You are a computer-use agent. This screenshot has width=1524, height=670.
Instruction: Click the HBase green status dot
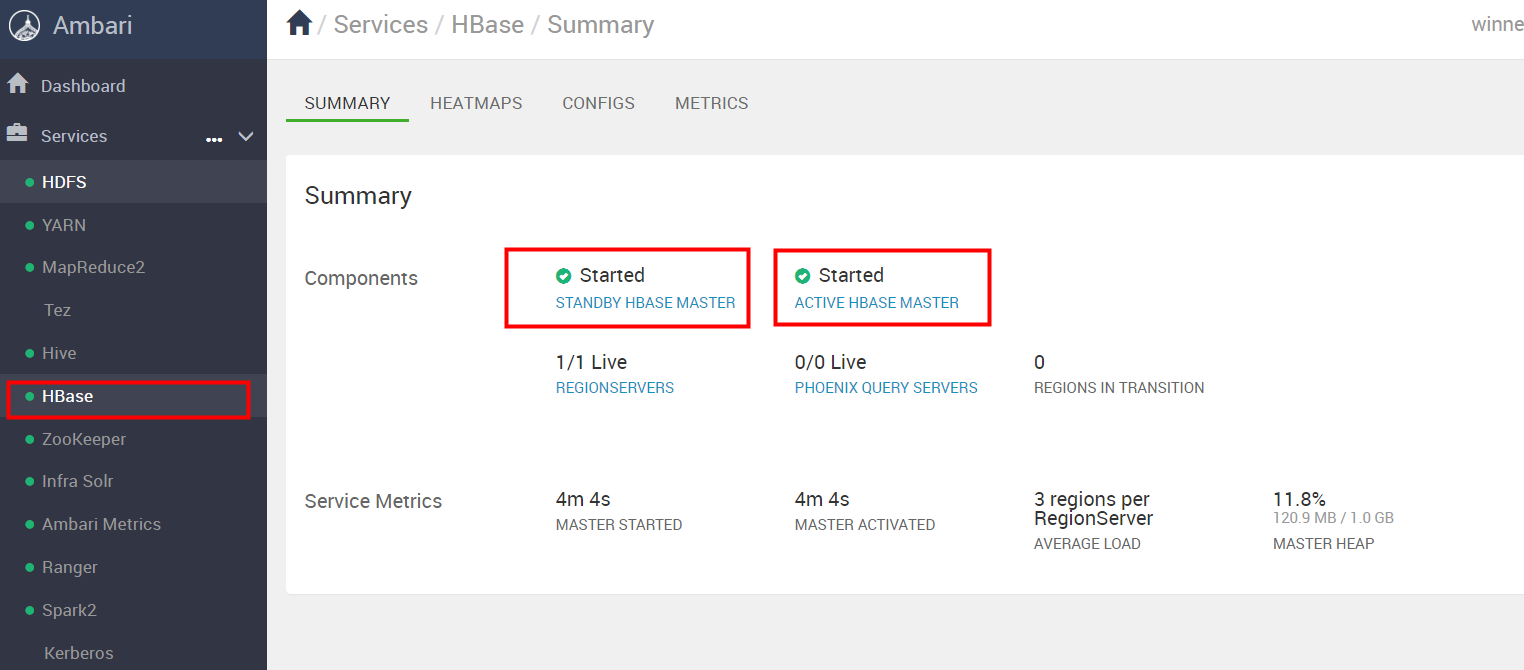coord(30,397)
